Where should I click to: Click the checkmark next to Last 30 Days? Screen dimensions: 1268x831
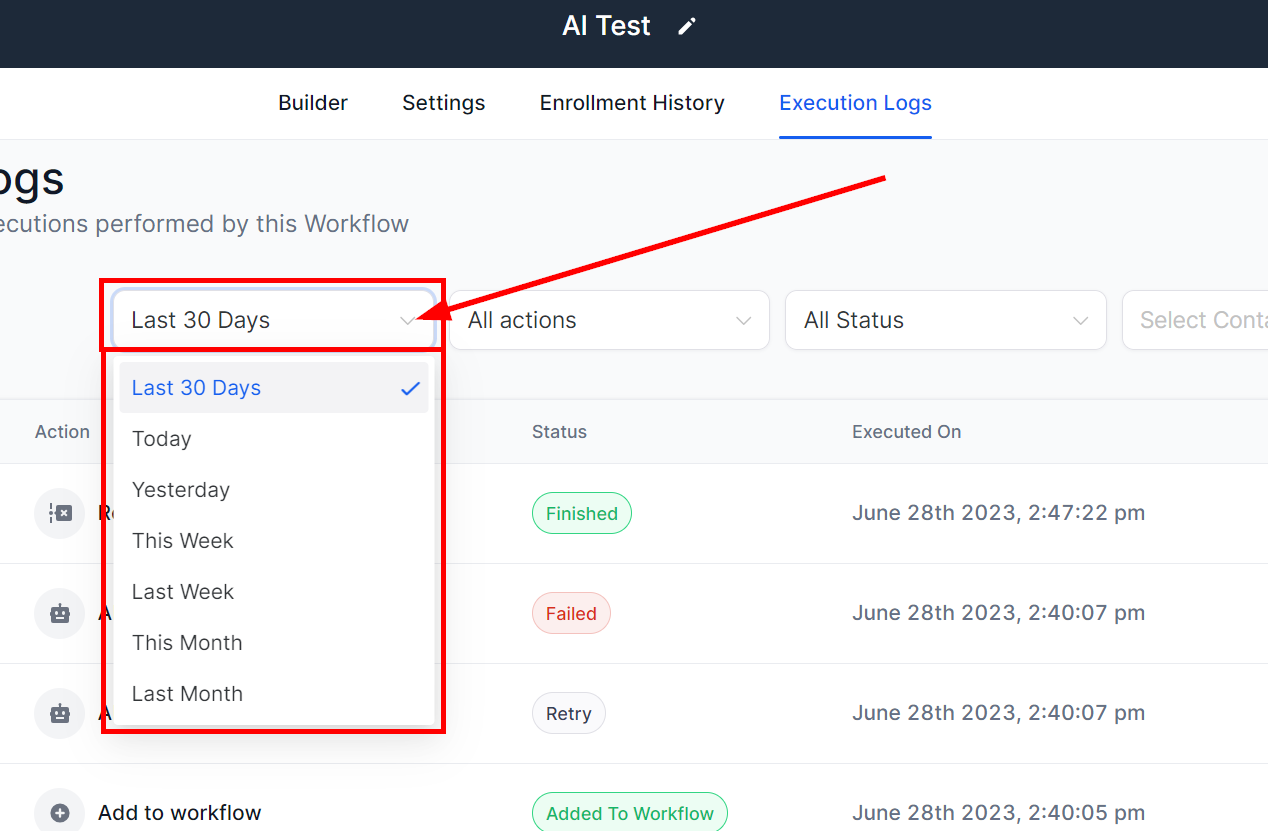[410, 388]
